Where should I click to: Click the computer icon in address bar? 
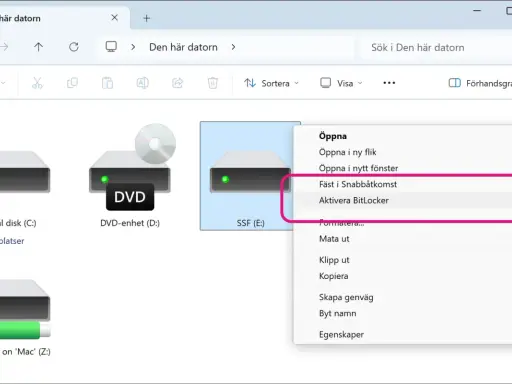[x=111, y=47]
